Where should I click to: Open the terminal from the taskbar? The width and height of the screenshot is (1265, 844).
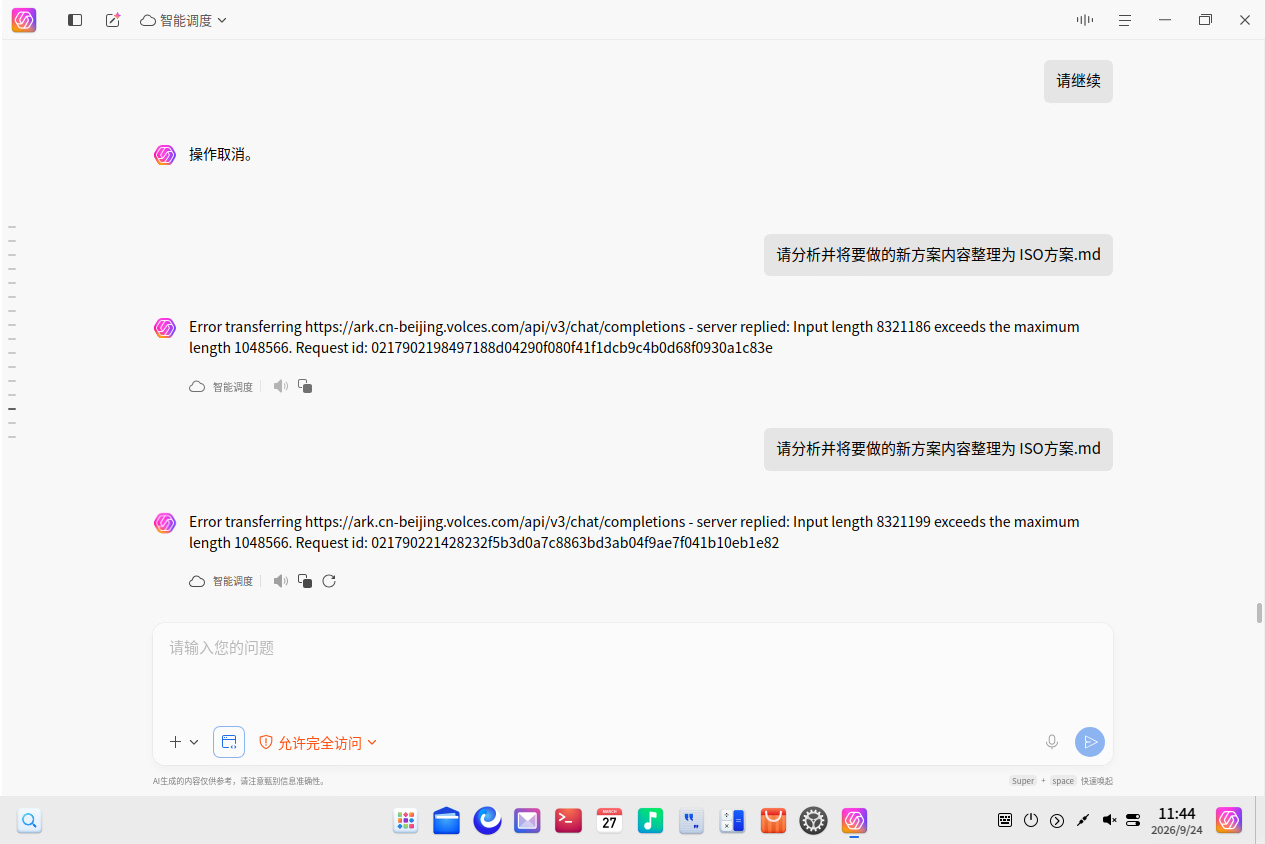click(569, 821)
